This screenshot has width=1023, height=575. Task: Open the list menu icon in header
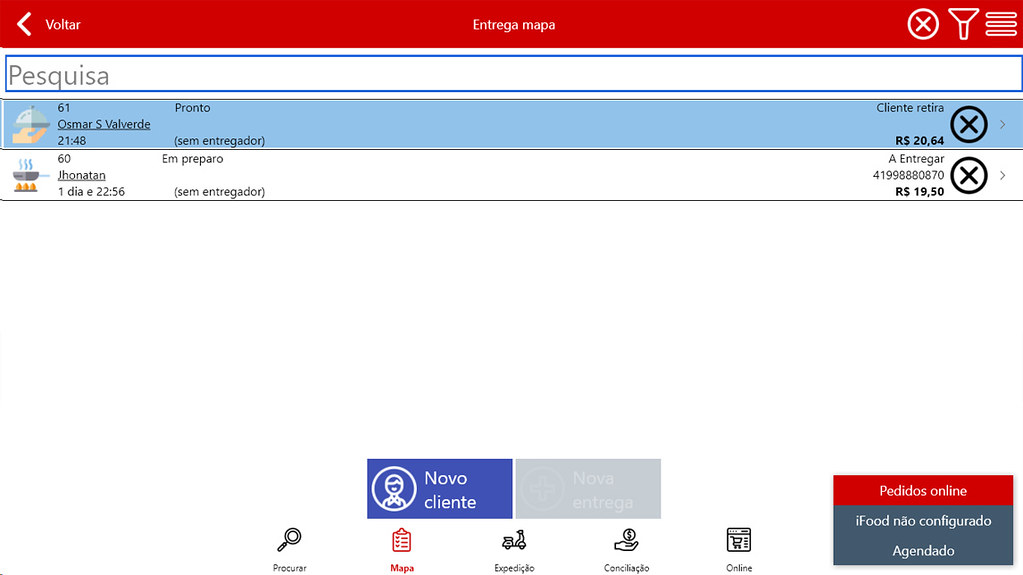pos(1001,24)
